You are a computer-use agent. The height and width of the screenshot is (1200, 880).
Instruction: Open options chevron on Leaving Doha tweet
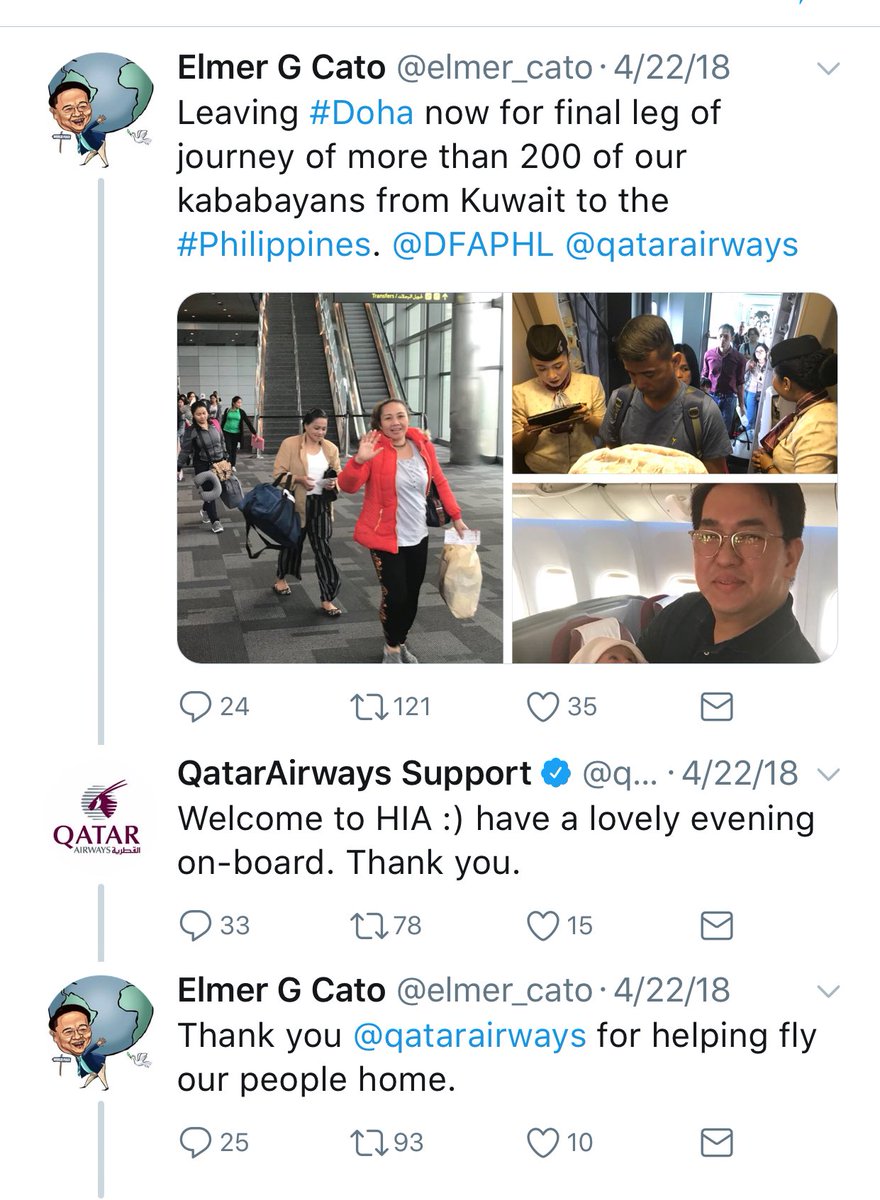828,70
